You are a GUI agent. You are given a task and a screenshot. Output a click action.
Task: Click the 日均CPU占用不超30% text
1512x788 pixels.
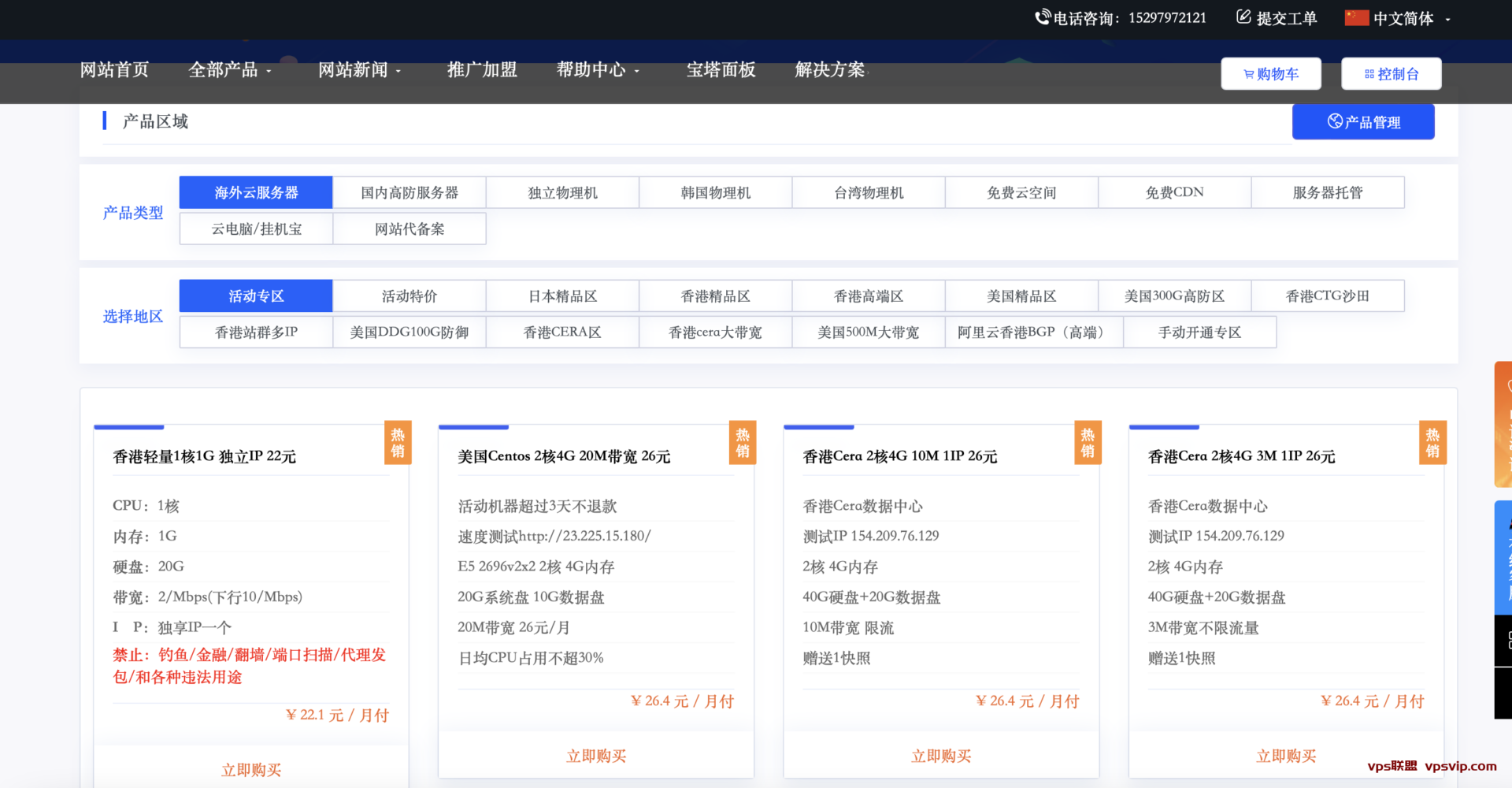531,658
